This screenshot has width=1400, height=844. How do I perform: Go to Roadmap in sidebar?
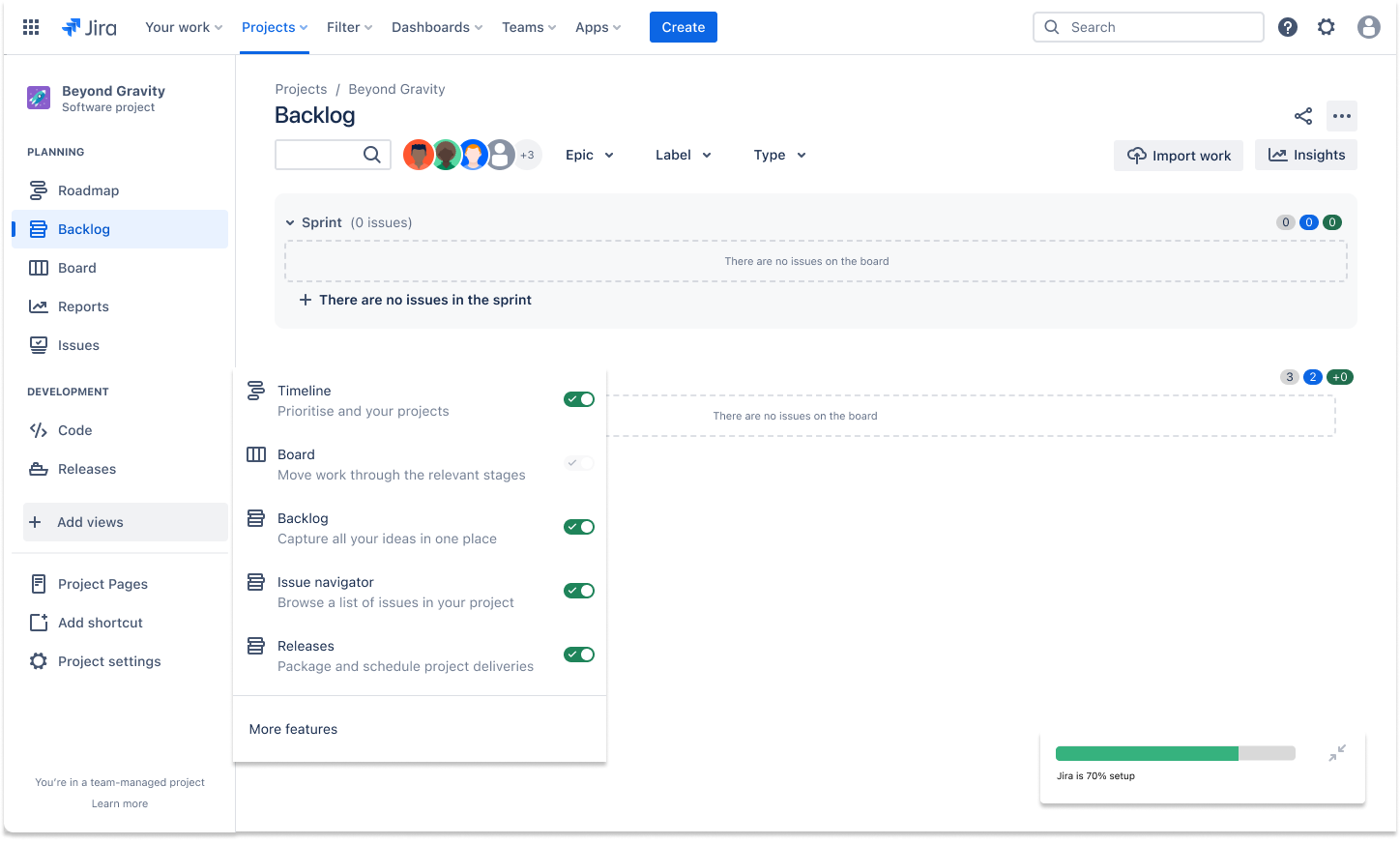point(120,190)
